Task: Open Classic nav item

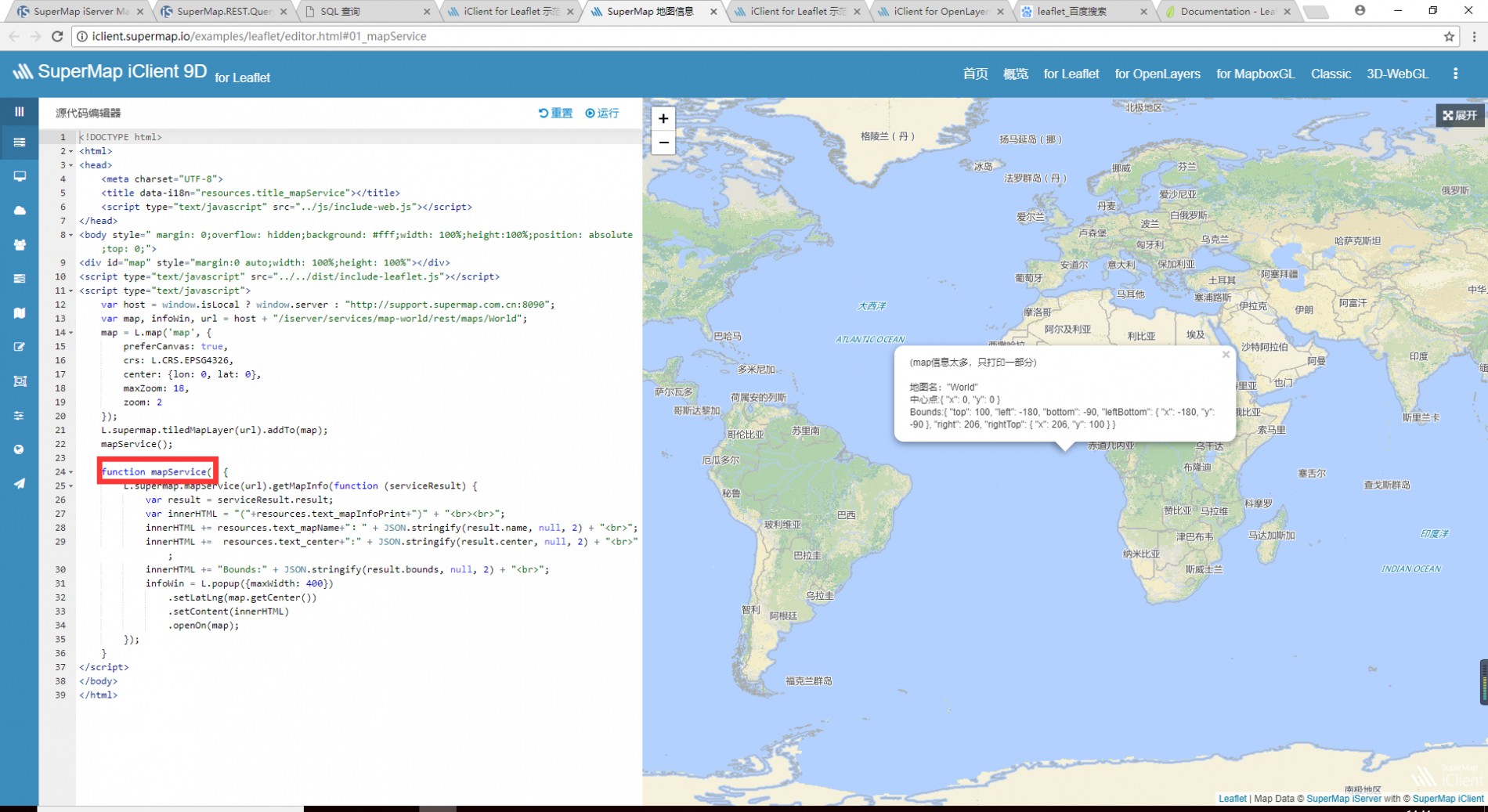Action: click(1331, 74)
